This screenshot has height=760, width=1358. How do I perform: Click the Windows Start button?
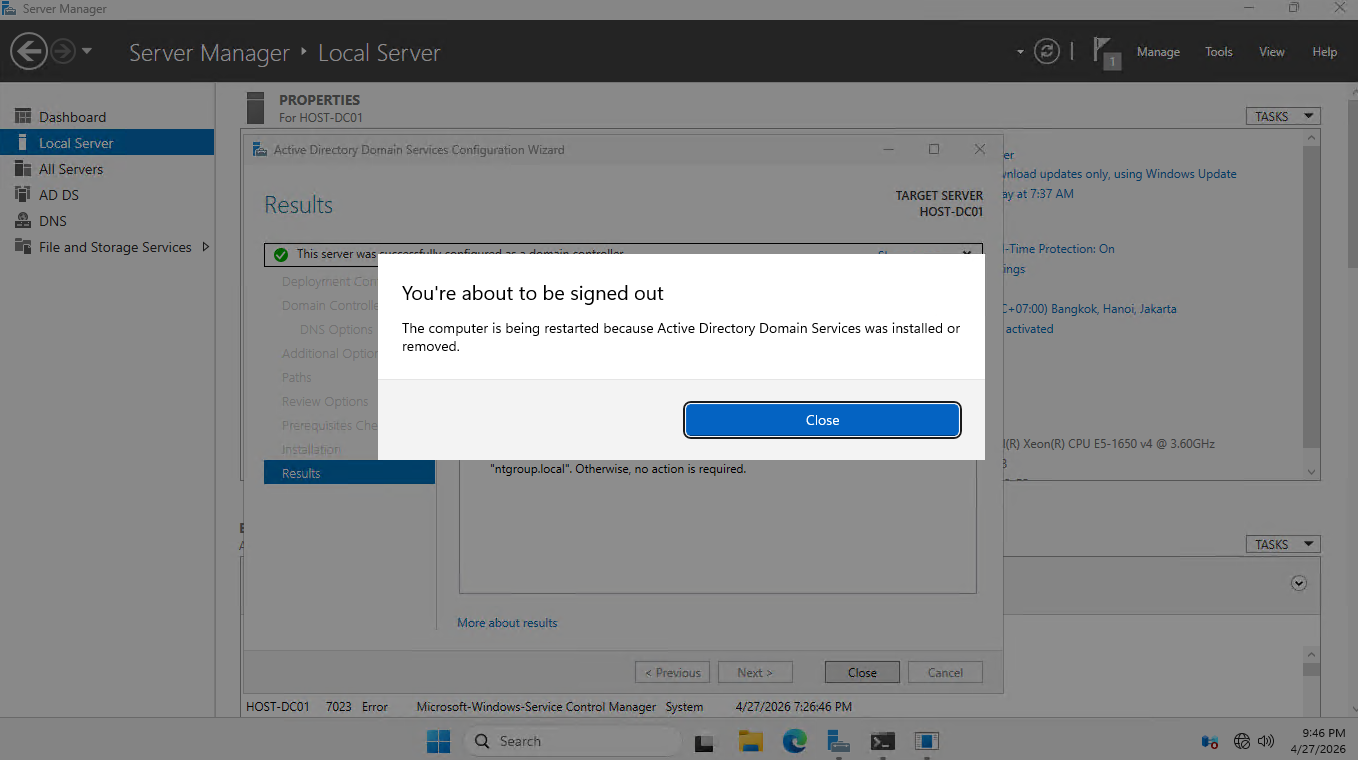[x=438, y=741]
